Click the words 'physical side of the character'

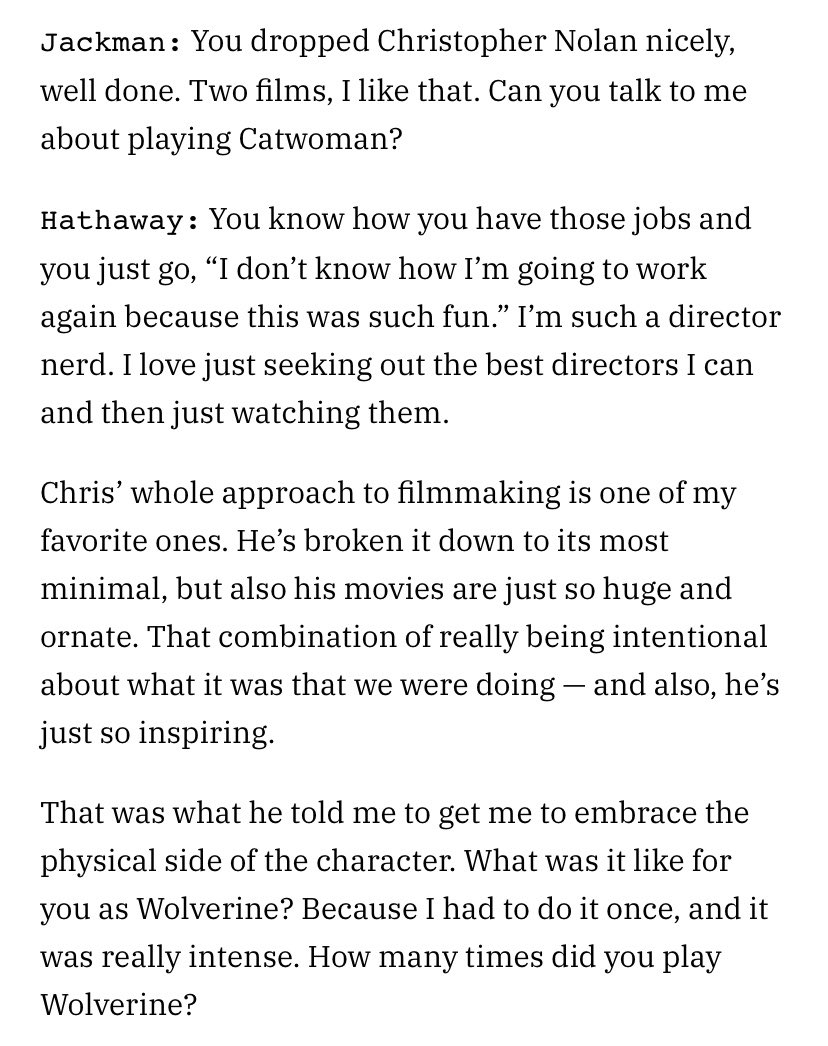[x=248, y=862]
